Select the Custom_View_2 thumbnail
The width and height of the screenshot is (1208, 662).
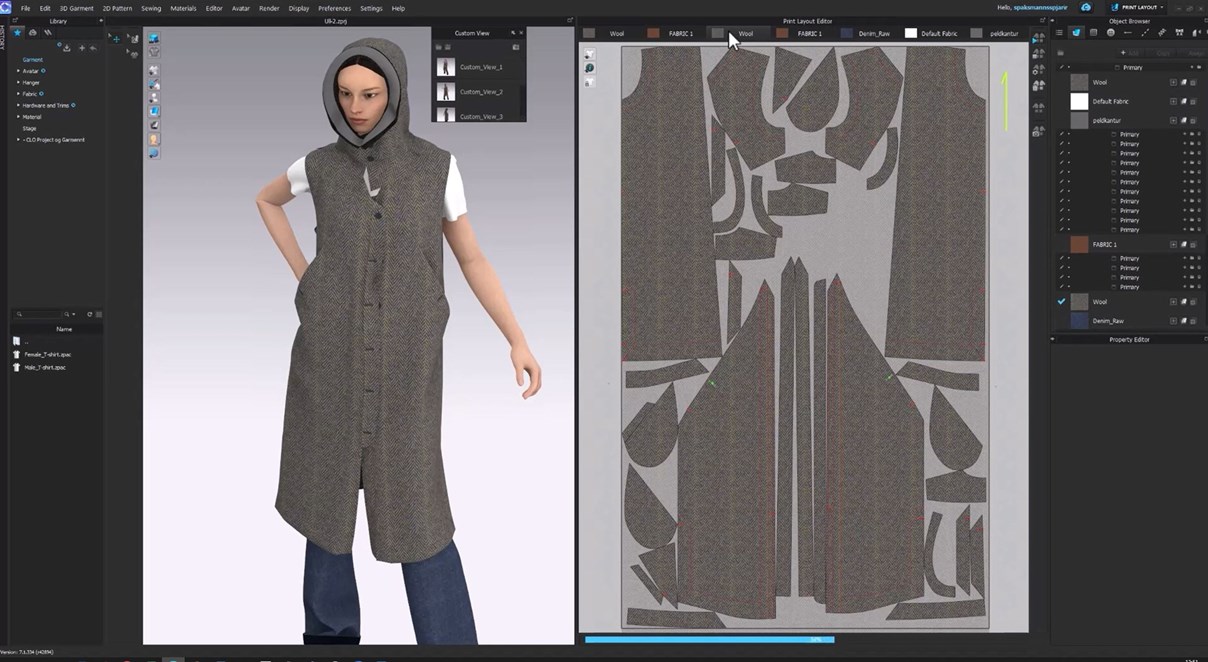point(446,91)
